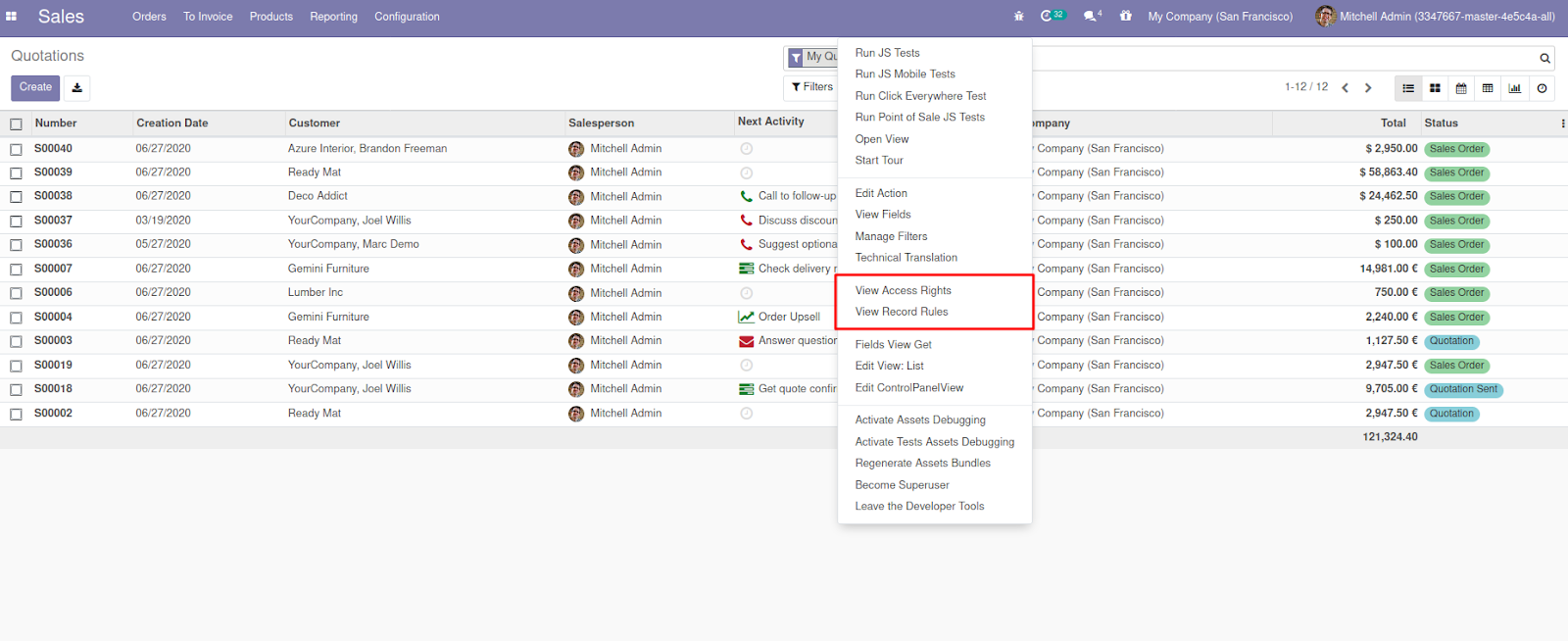Screen dimensions: 1568x641
Task: Click the red phone icon for Suggest optional
Action: (x=747, y=244)
